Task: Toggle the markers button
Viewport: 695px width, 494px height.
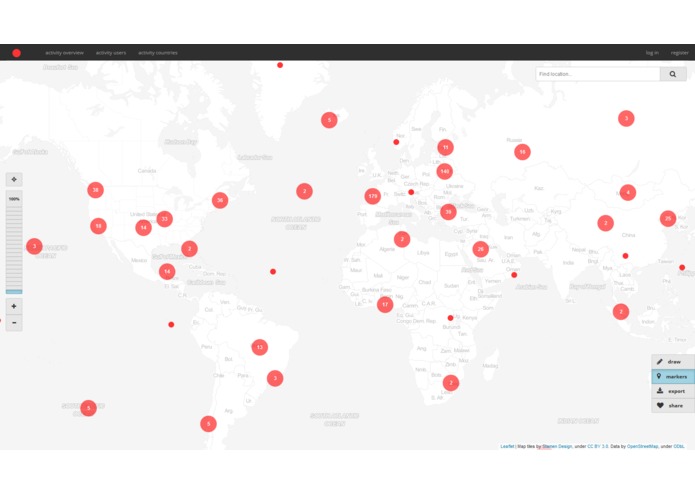Action: [x=673, y=376]
